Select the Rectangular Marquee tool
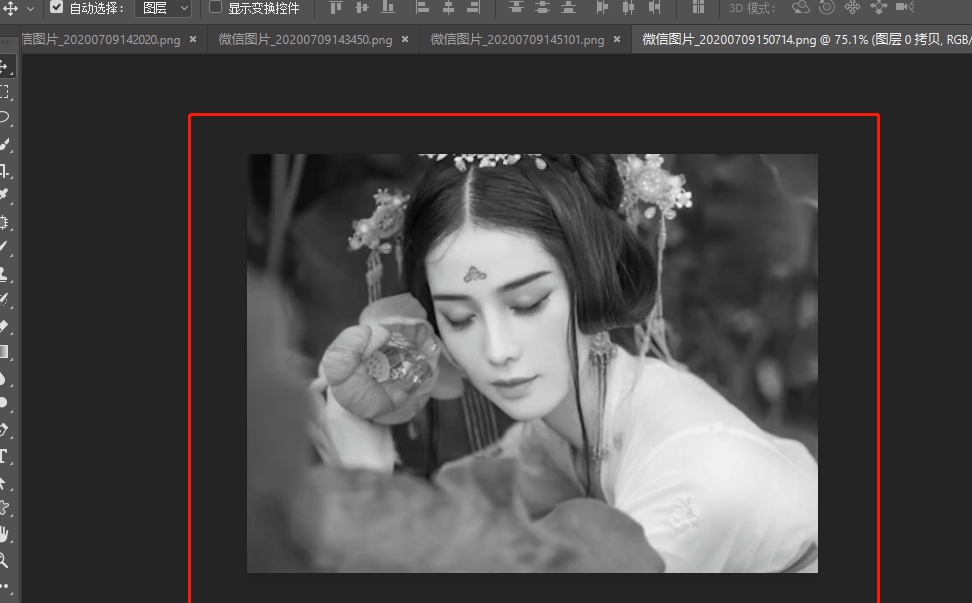This screenshot has height=603, width=972. pyautogui.click(x=4, y=92)
